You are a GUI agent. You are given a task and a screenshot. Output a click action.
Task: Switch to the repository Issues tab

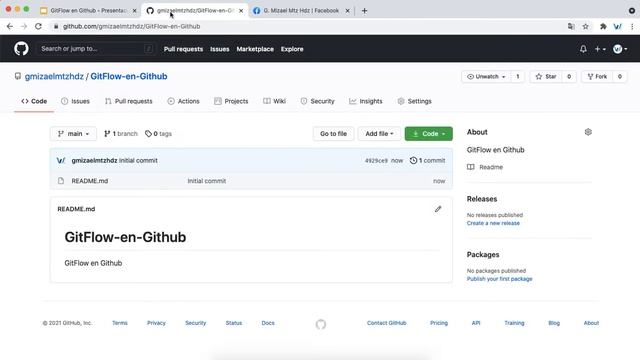[75, 101]
